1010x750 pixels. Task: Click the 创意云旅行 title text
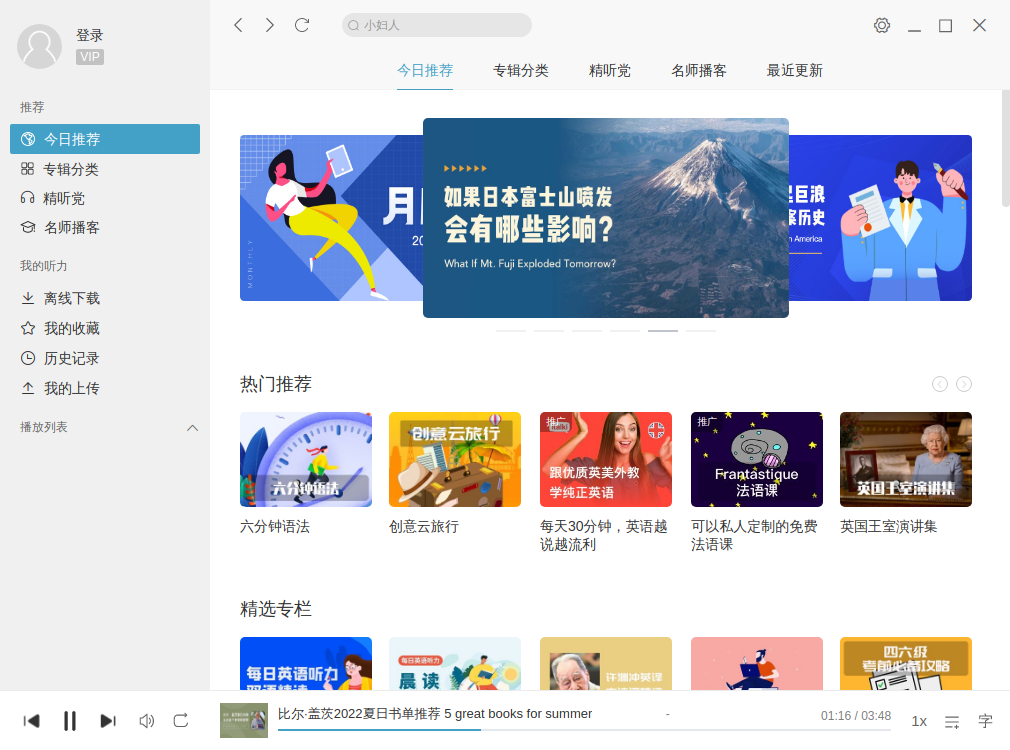[424, 526]
